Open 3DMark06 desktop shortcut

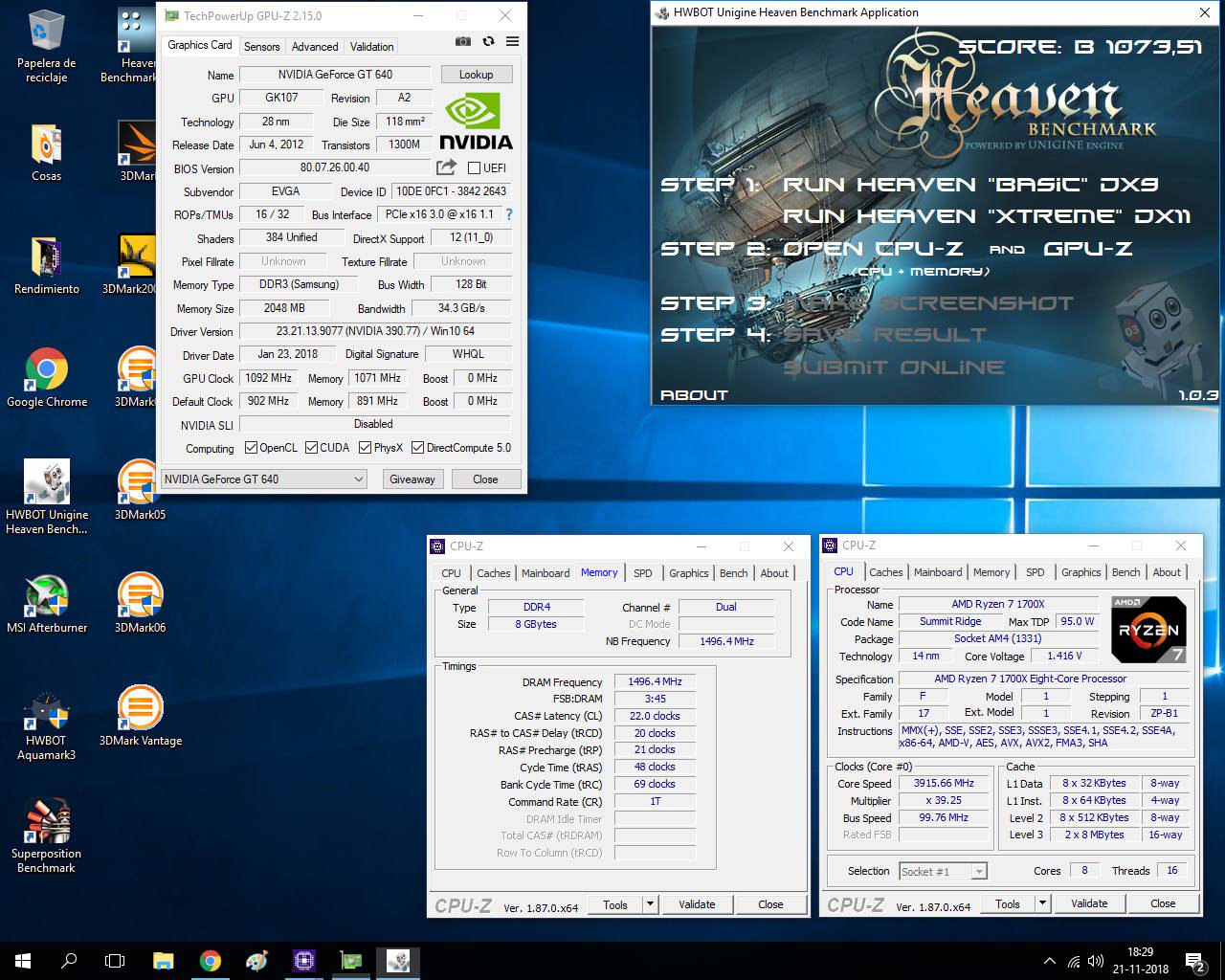click(x=140, y=605)
